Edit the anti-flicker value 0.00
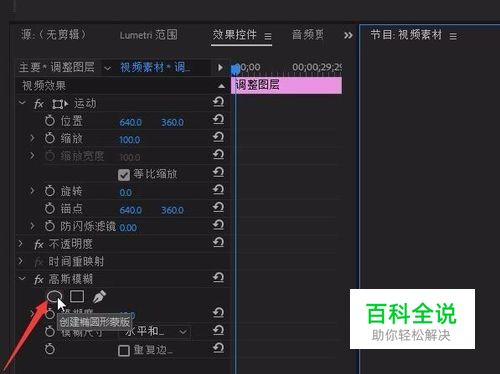 click(x=128, y=228)
